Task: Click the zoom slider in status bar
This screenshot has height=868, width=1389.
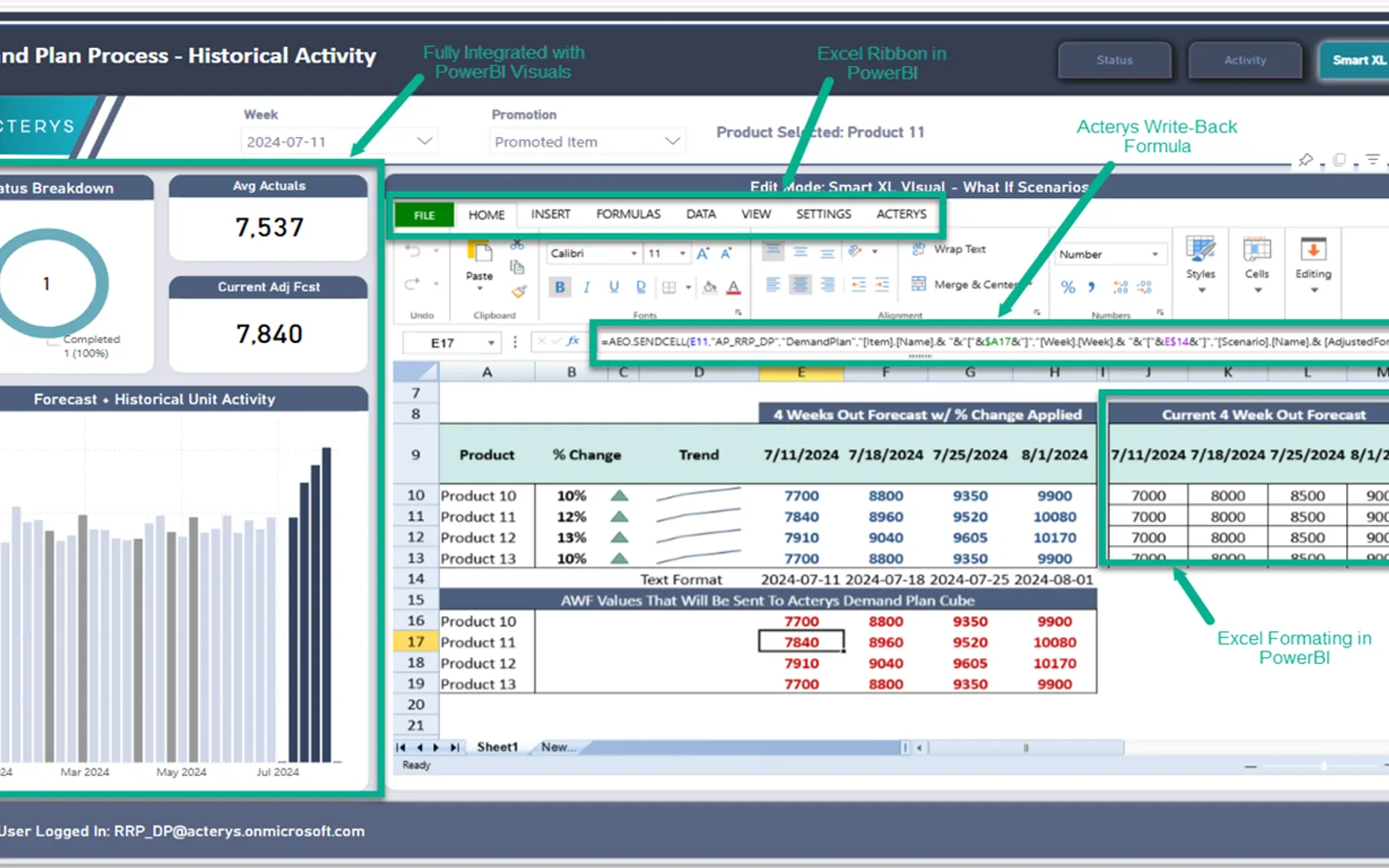Action: [x=1323, y=766]
